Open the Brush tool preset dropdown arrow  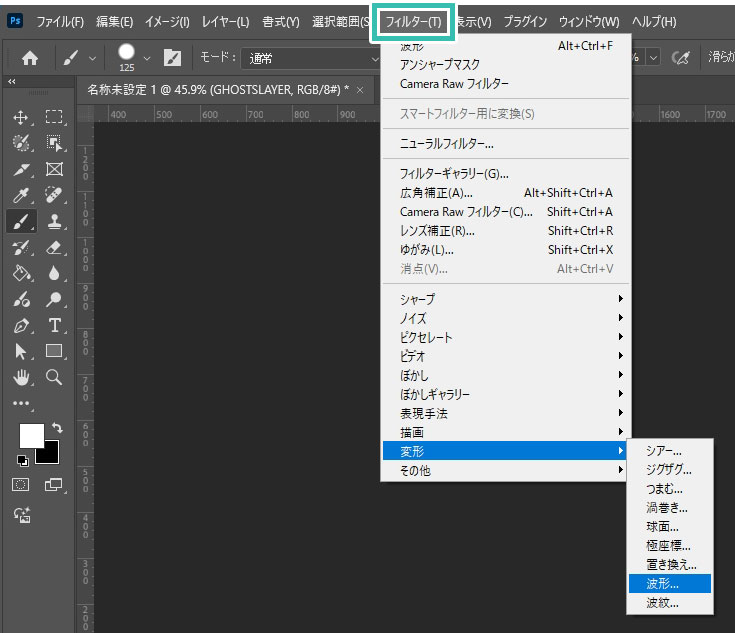click(92, 59)
